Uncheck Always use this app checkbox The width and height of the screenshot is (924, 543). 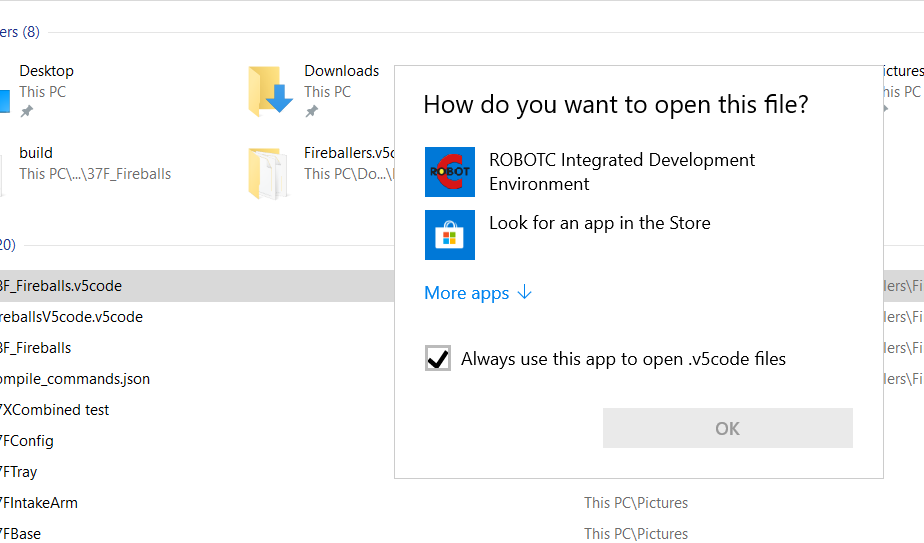pyautogui.click(x=438, y=358)
